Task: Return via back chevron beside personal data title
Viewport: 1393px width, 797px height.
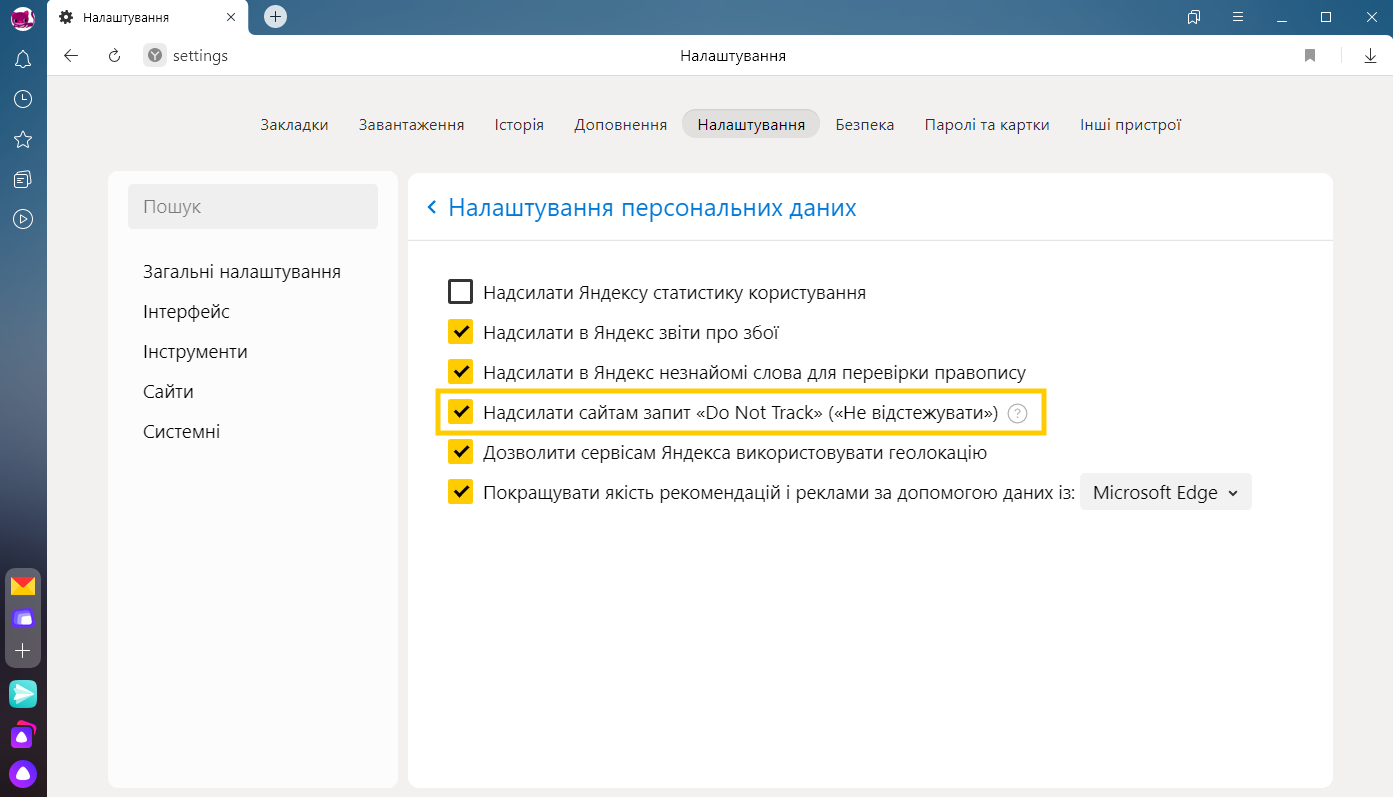Action: point(432,207)
